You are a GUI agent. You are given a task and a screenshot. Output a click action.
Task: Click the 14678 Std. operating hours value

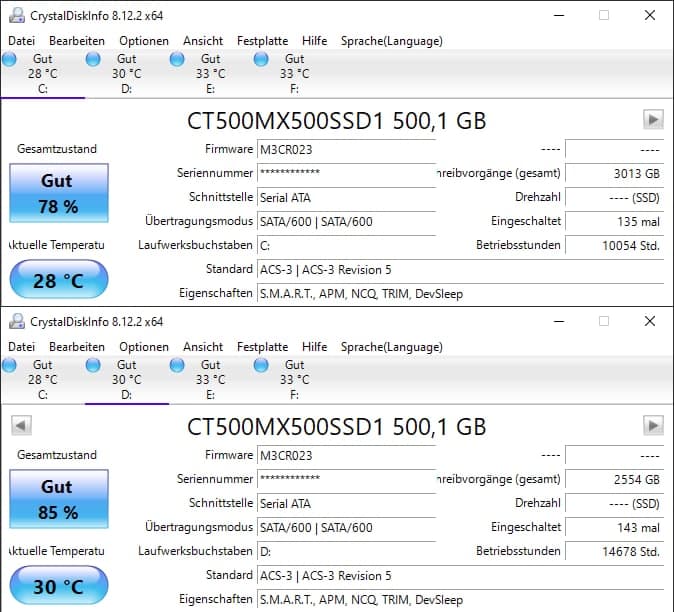tap(614, 552)
